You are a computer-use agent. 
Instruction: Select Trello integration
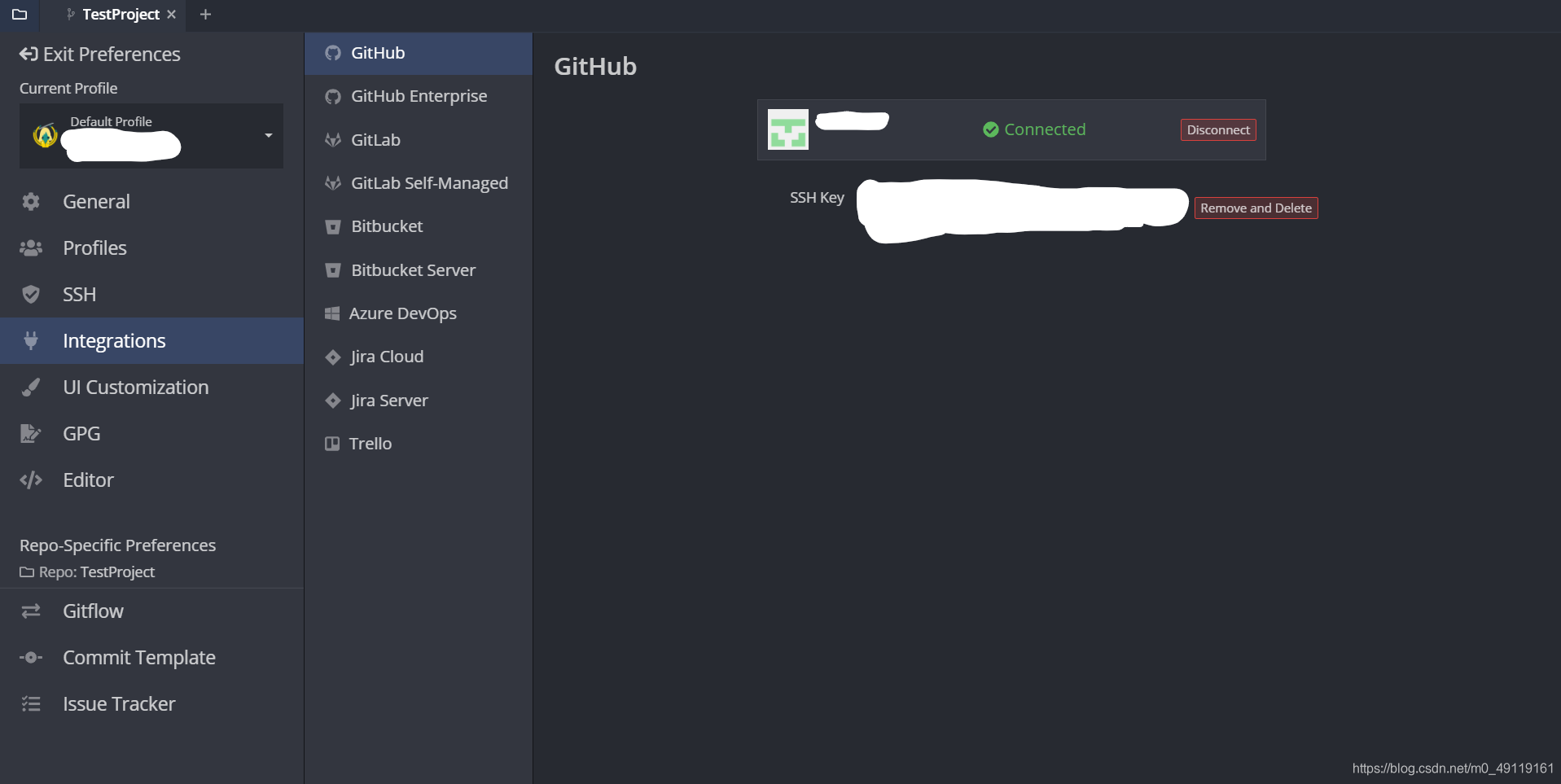[x=419, y=444]
